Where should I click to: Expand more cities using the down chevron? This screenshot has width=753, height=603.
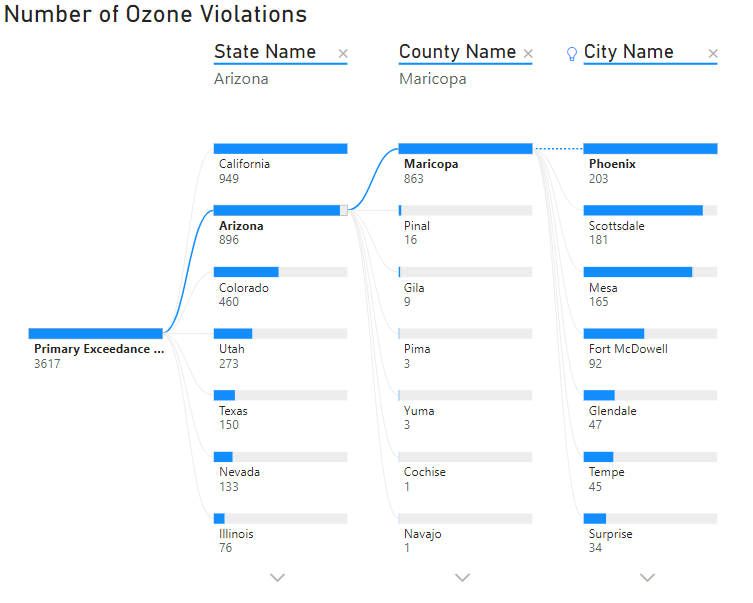tap(647, 577)
